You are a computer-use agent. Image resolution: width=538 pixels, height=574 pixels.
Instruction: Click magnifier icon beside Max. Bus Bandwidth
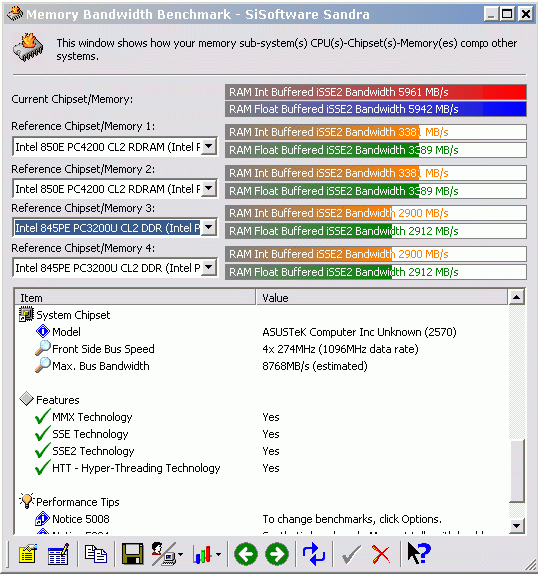pyautogui.click(x=43, y=365)
